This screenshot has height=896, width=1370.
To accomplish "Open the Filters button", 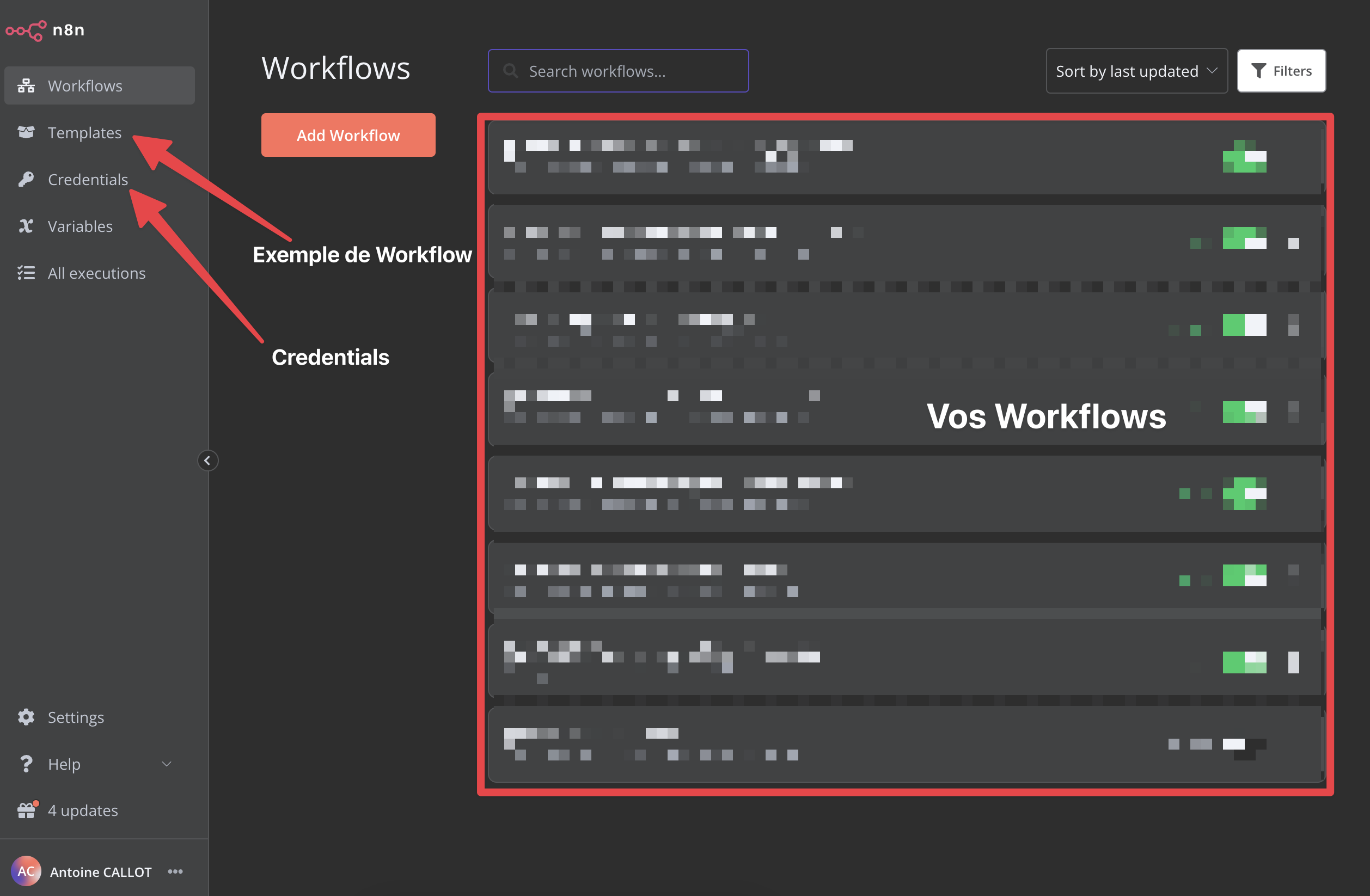I will click(1281, 71).
